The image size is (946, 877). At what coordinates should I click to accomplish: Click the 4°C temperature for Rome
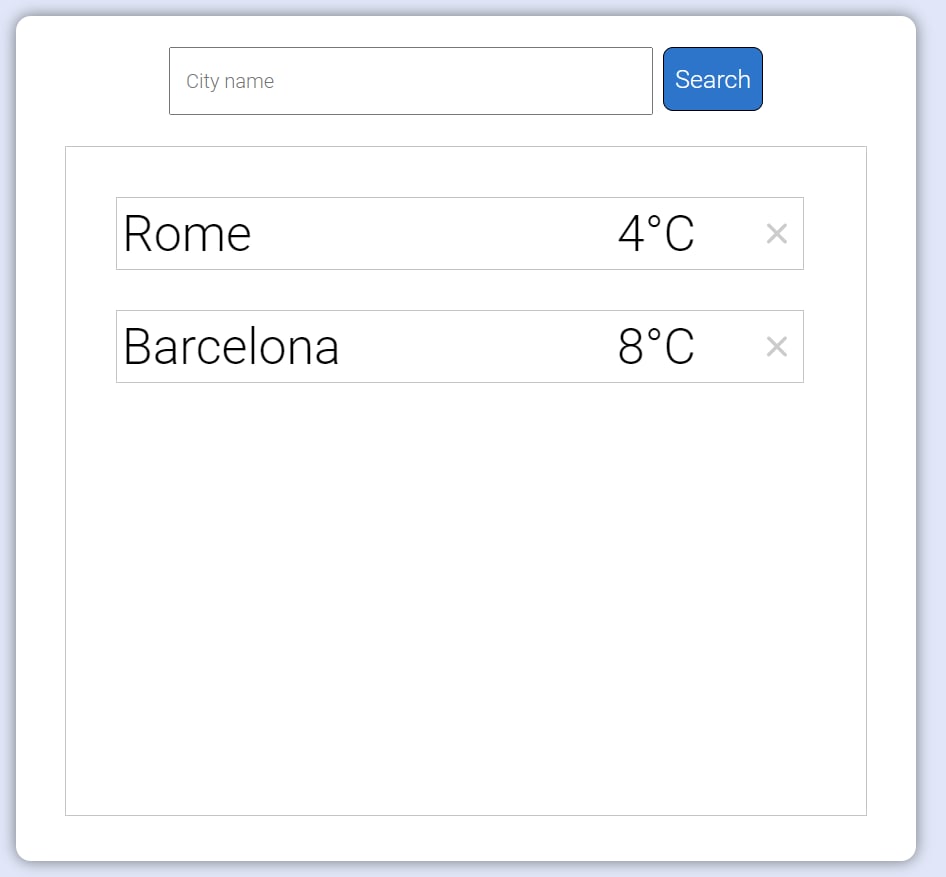[x=656, y=233]
